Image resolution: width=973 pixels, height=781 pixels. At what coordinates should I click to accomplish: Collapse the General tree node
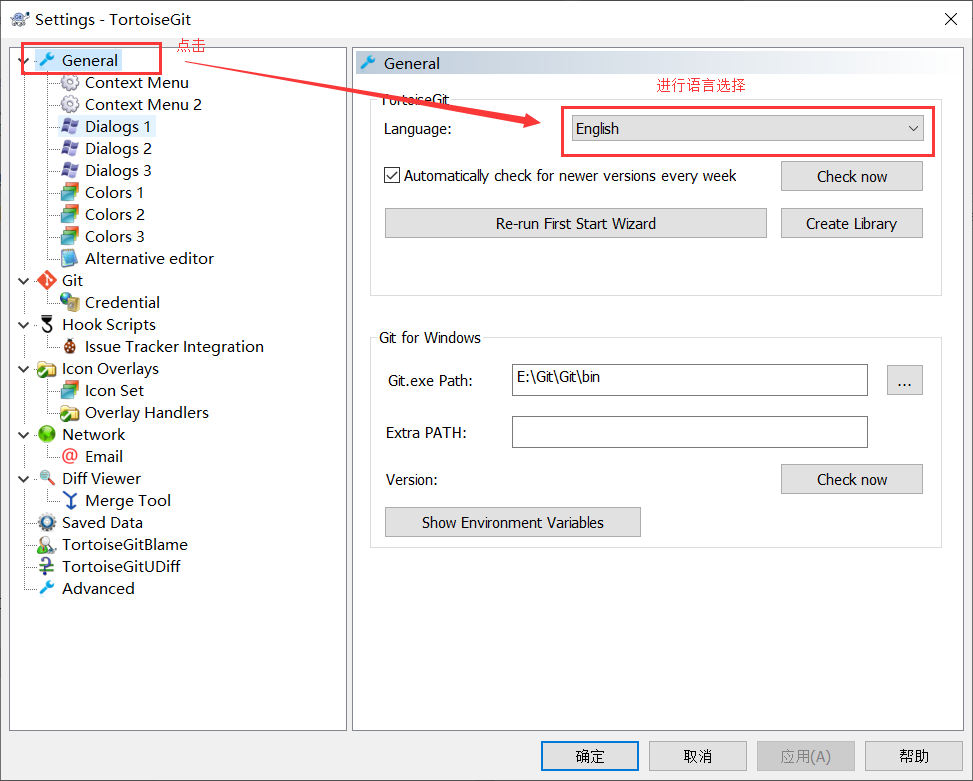[24, 61]
